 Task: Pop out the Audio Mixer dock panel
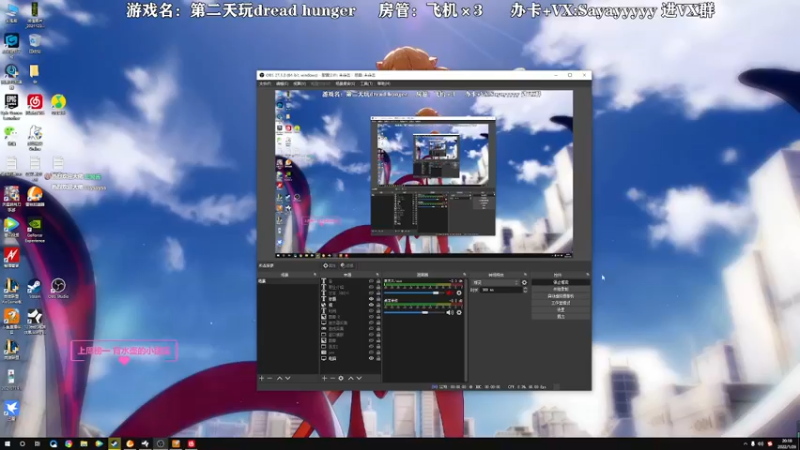click(464, 274)
